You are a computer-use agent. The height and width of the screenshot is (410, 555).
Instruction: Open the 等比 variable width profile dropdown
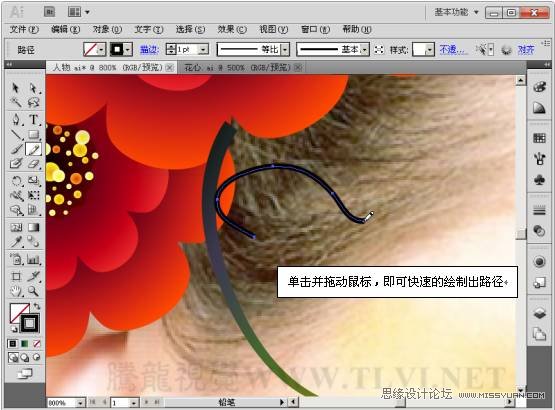pyautogui.click(x=286, y=50)
